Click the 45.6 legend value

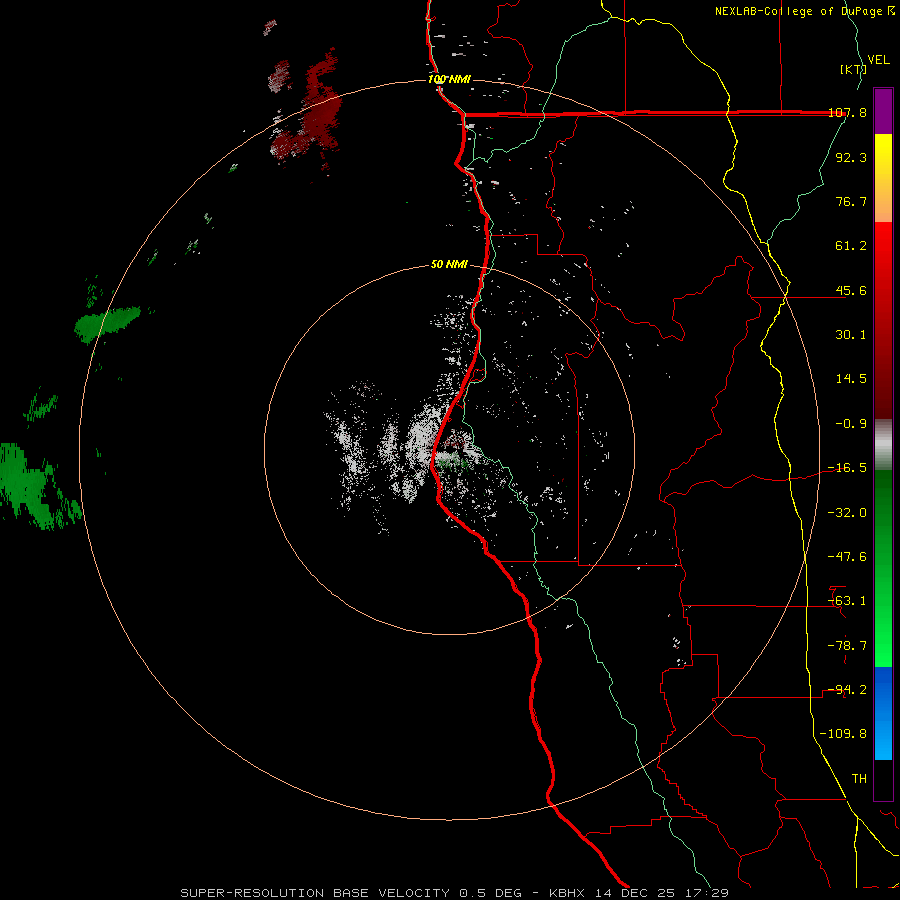pyautogui.click(x=851, y=290)
